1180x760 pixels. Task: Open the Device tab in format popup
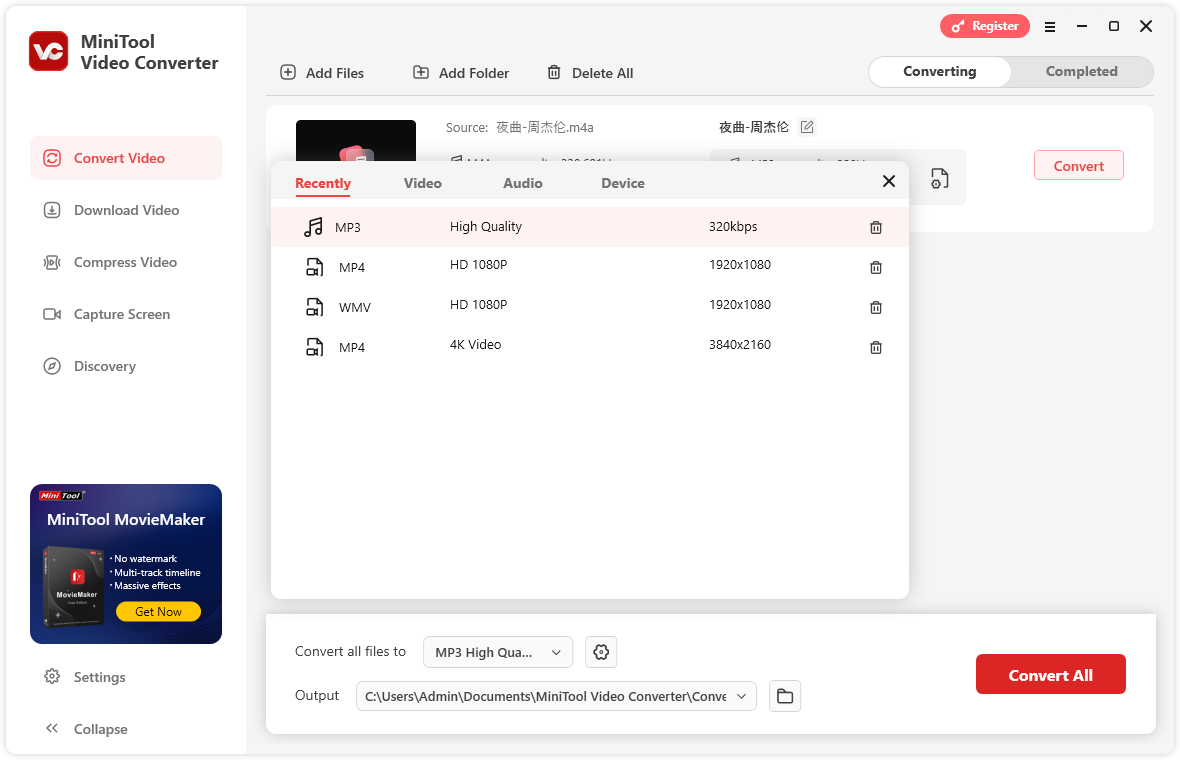coord(622,183)
